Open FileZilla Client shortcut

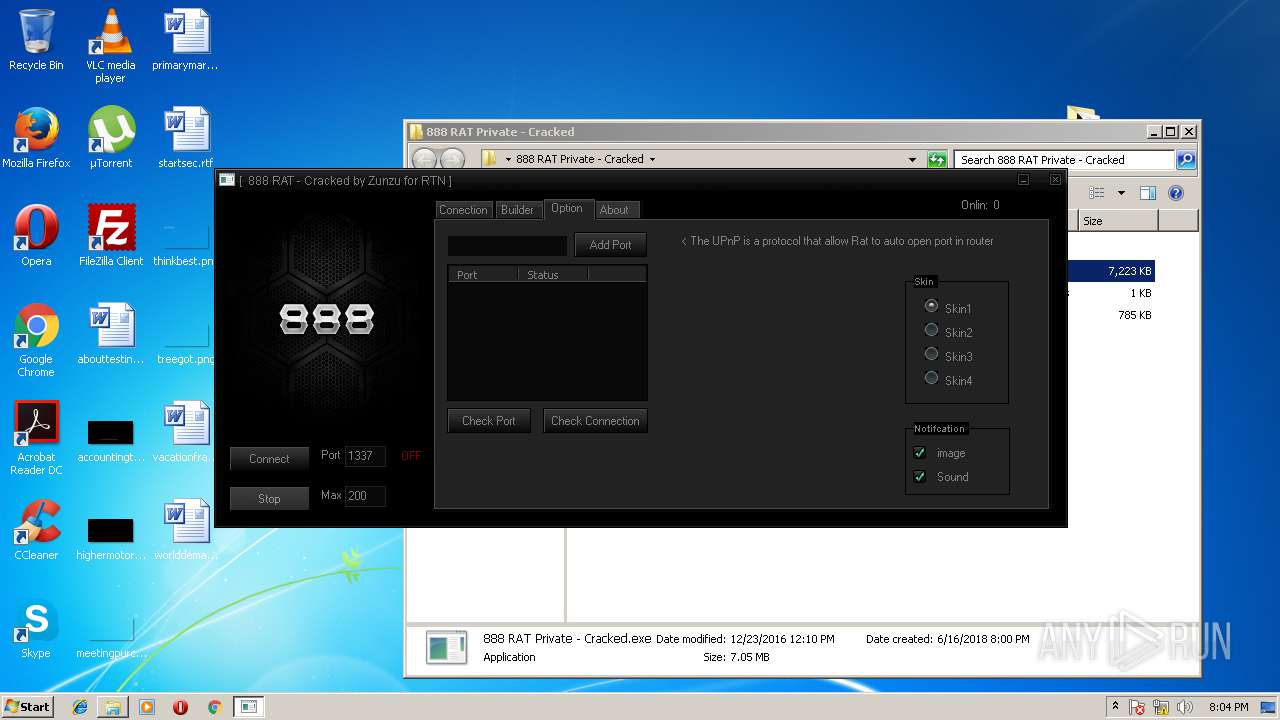111,236
